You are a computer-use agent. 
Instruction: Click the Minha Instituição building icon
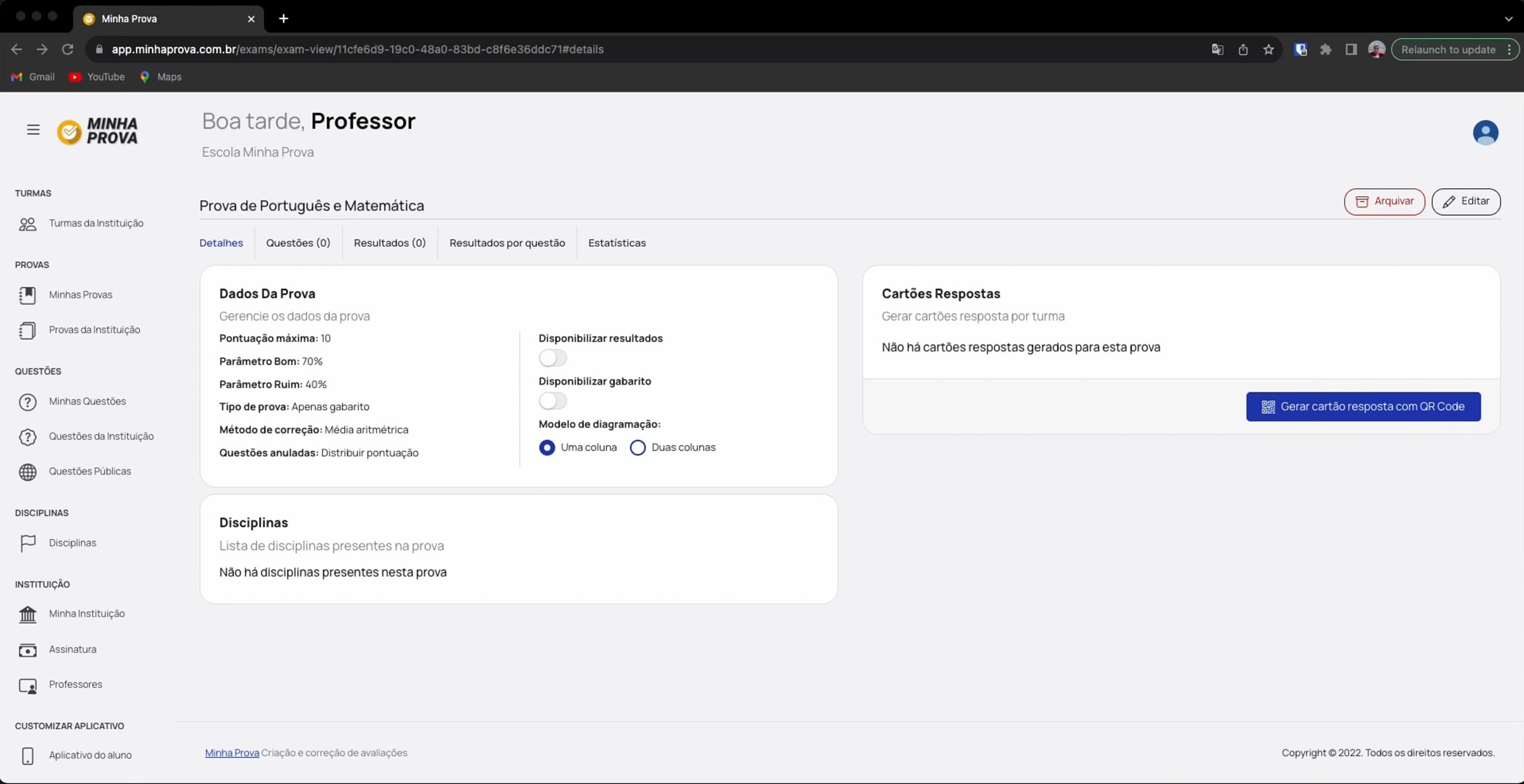(x=27, y=614)
